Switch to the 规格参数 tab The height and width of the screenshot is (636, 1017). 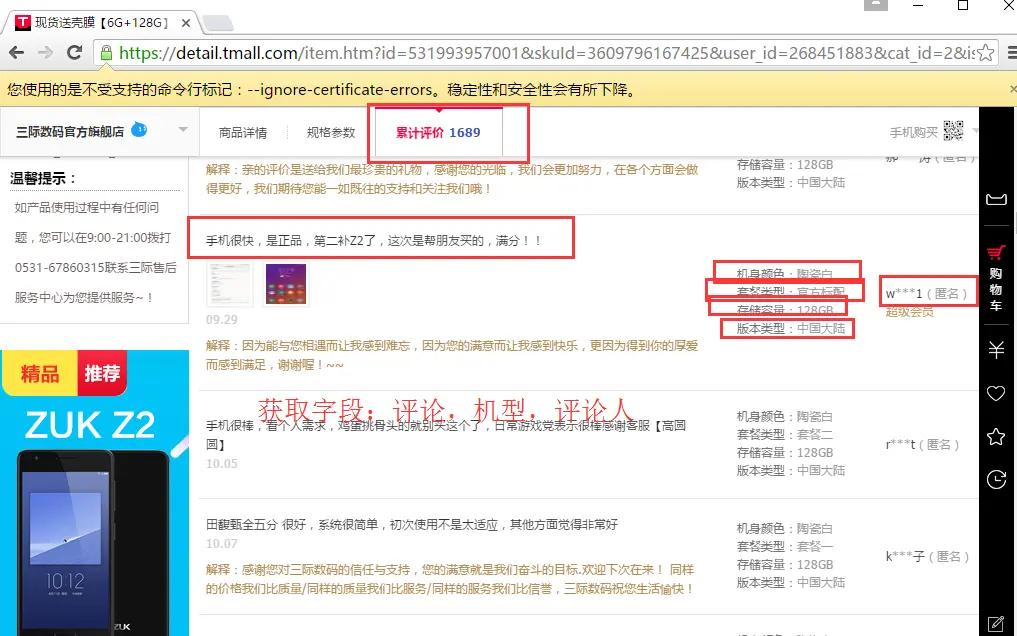click(x=331, y=132)
